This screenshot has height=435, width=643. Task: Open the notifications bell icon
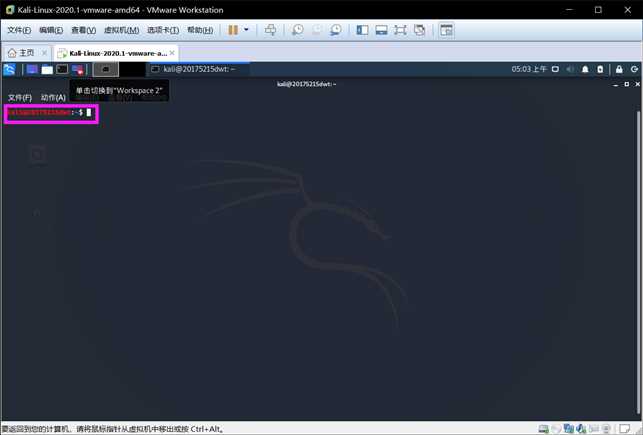[585, 69]
